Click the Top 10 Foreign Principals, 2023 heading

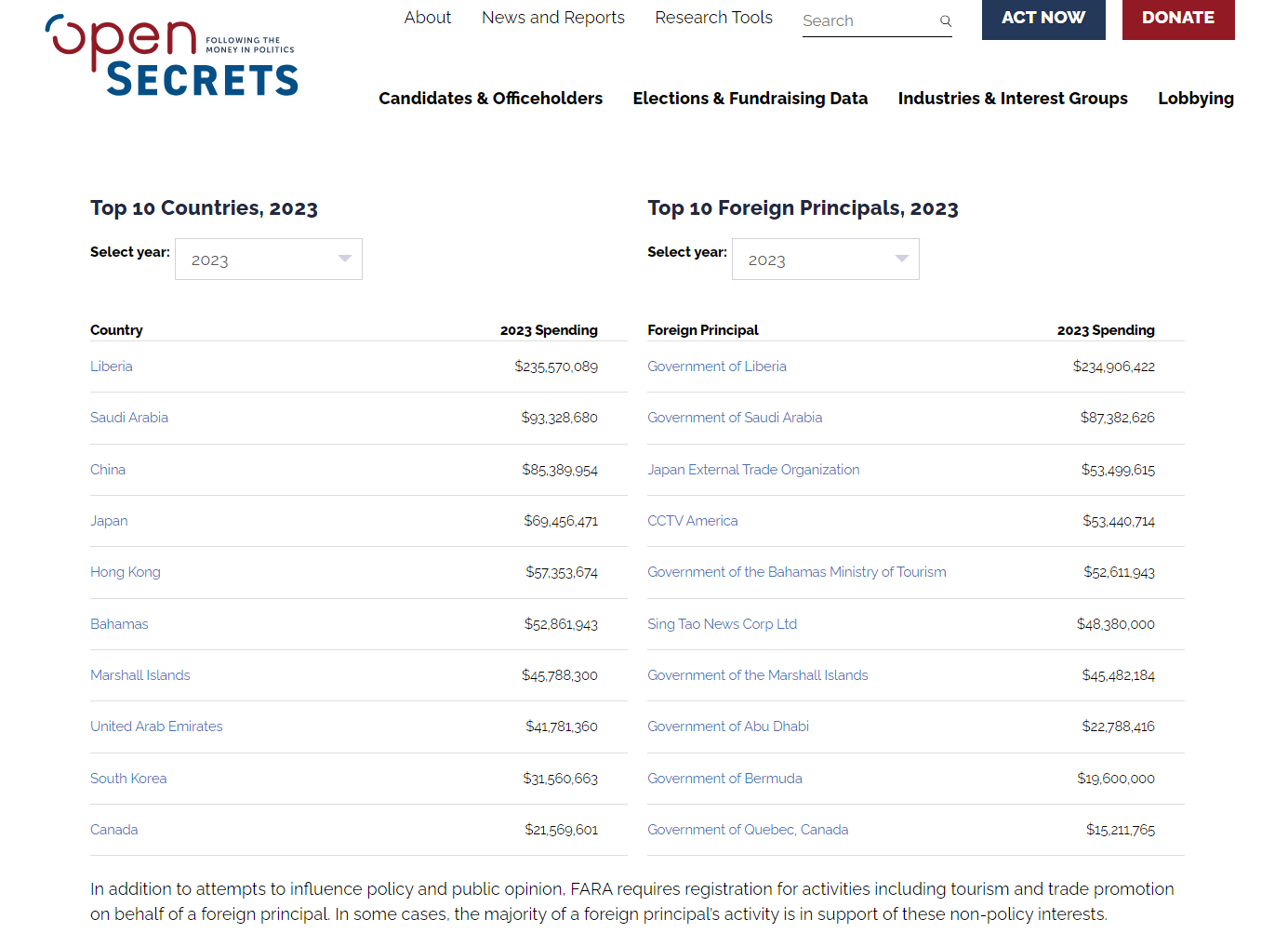point(803,208)
